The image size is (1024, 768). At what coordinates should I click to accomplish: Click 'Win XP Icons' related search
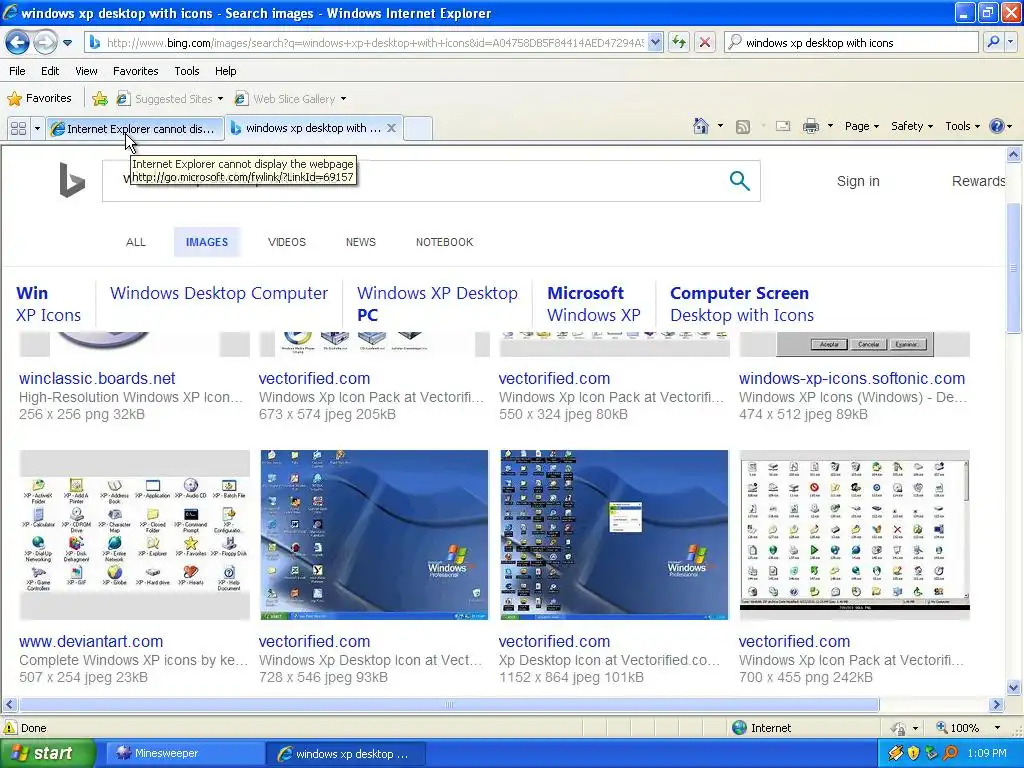tap(48, 304)
